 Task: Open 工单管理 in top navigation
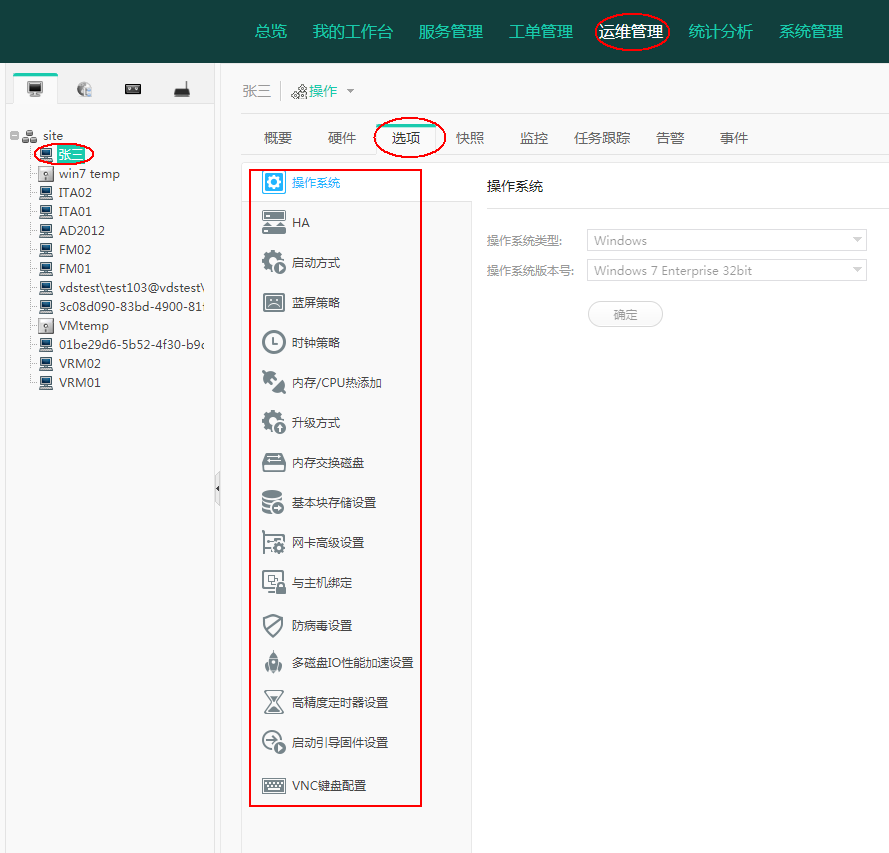pos(541,31)
